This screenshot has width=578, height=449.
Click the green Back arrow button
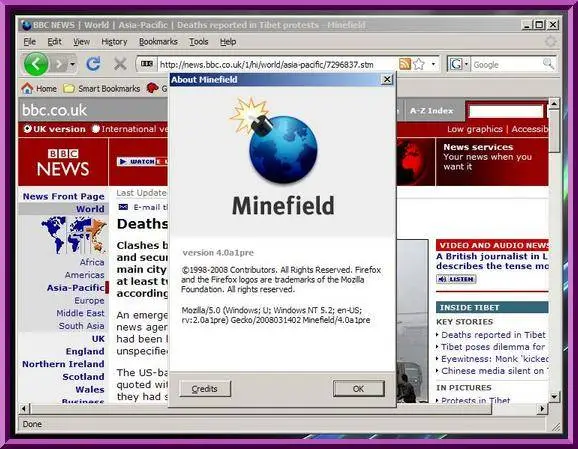coord(36,64)
